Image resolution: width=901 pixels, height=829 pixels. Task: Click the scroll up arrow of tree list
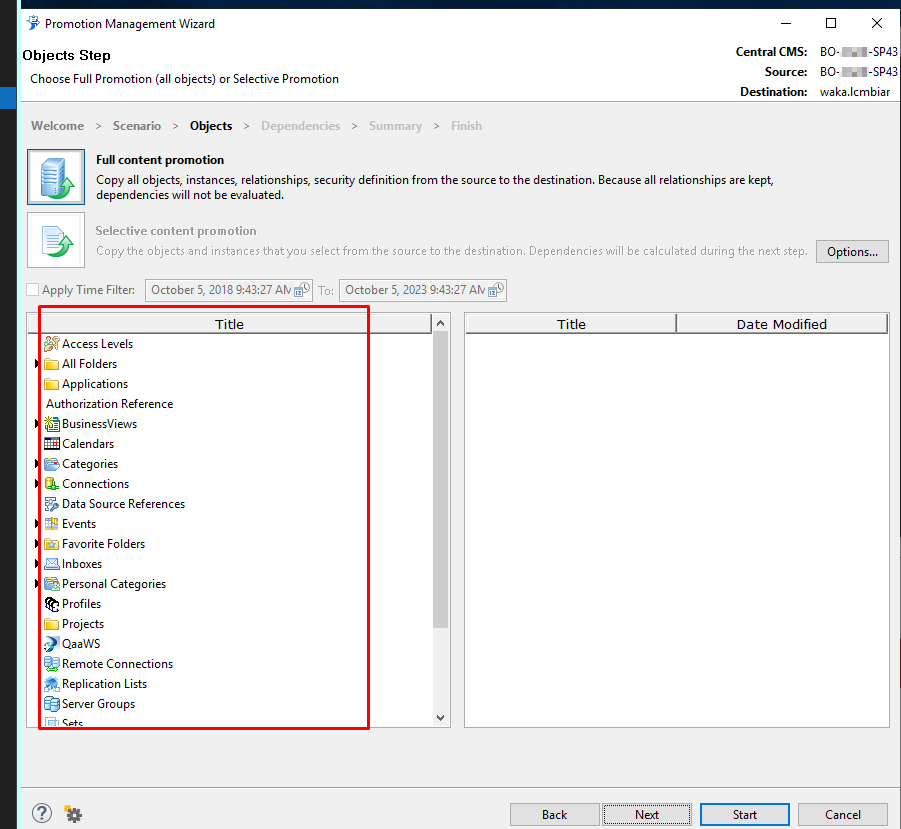[441, 323]
